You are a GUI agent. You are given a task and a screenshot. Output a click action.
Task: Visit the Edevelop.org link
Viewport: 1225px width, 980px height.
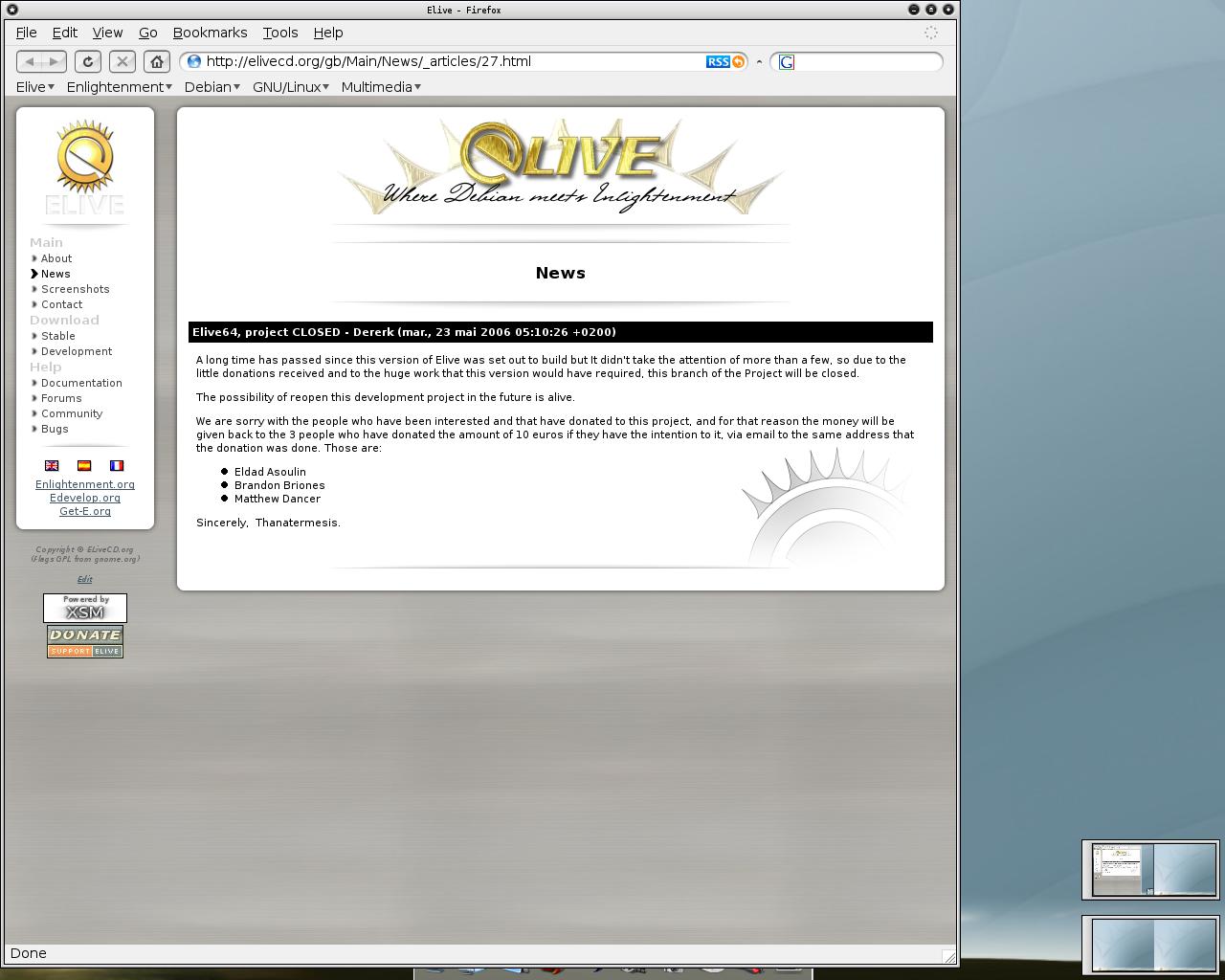pos(85,498)
